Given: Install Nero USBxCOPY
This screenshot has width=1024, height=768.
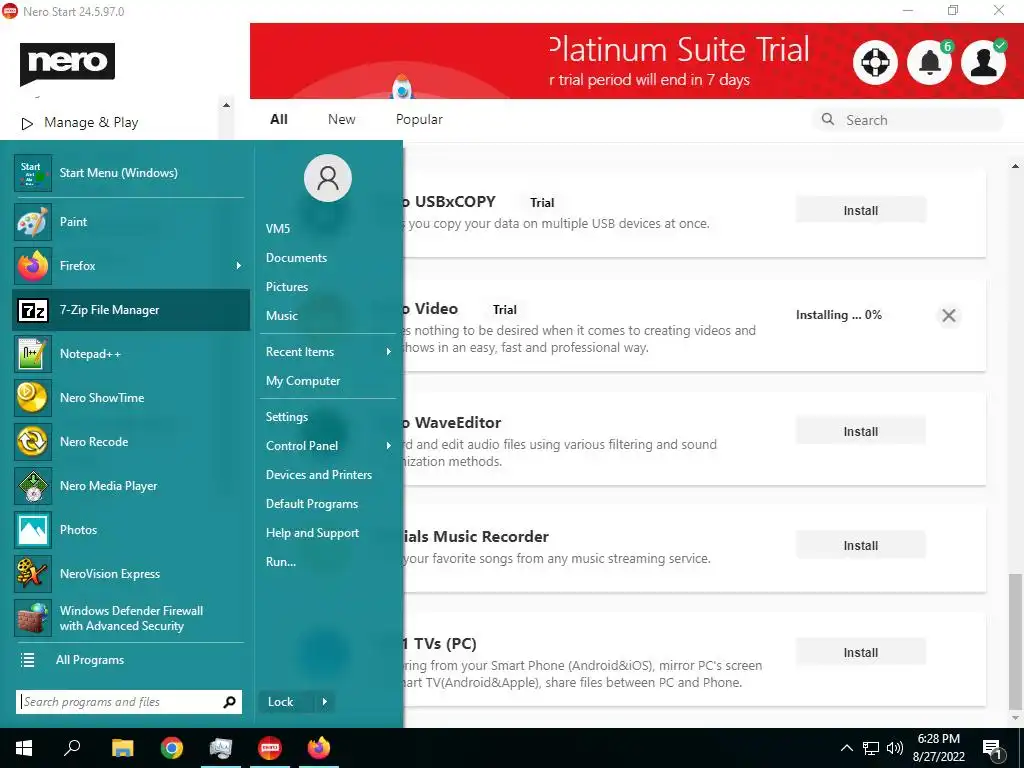Looking at the screenshot, I should coord(860,210).
